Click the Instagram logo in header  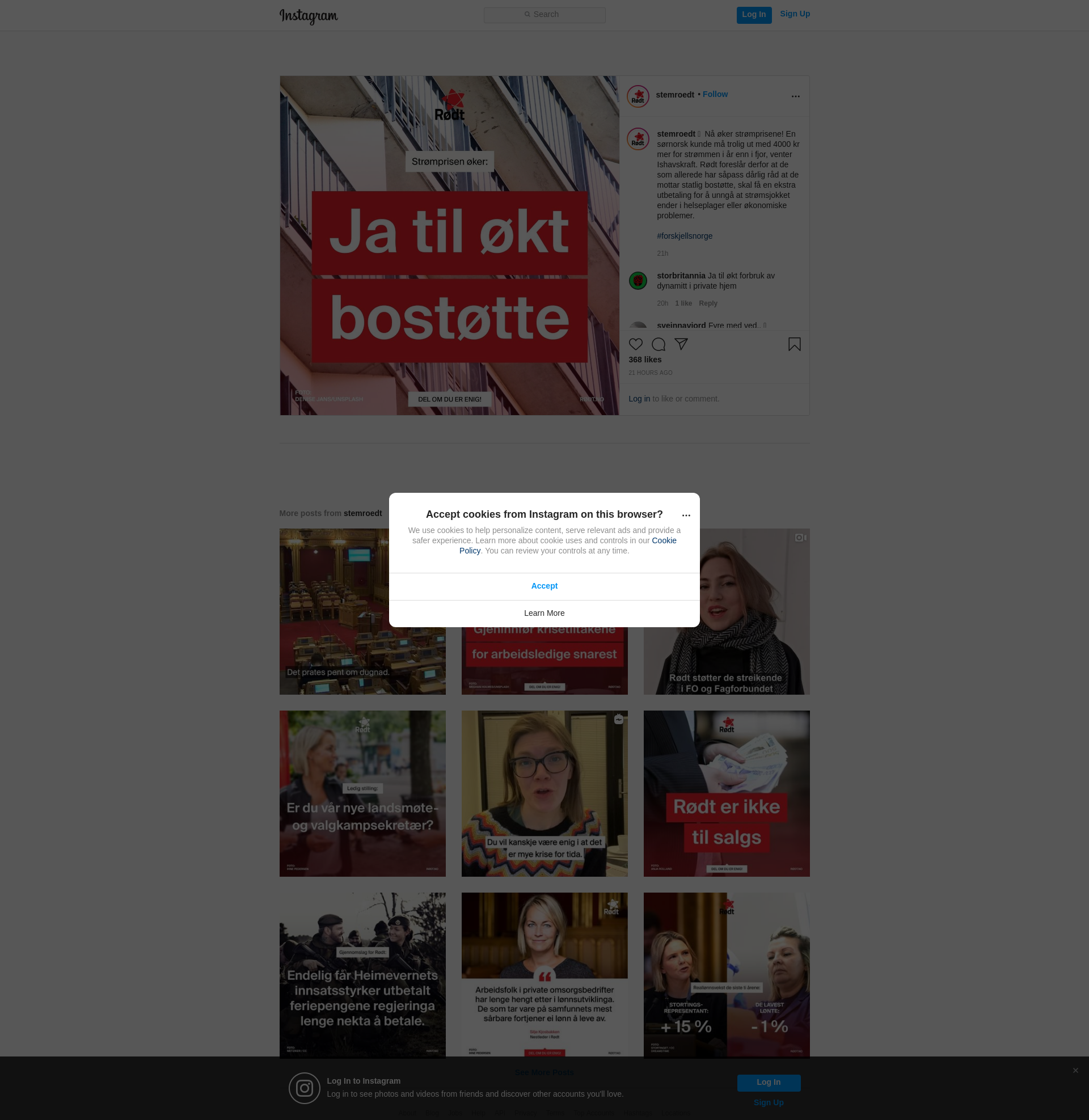309,16
